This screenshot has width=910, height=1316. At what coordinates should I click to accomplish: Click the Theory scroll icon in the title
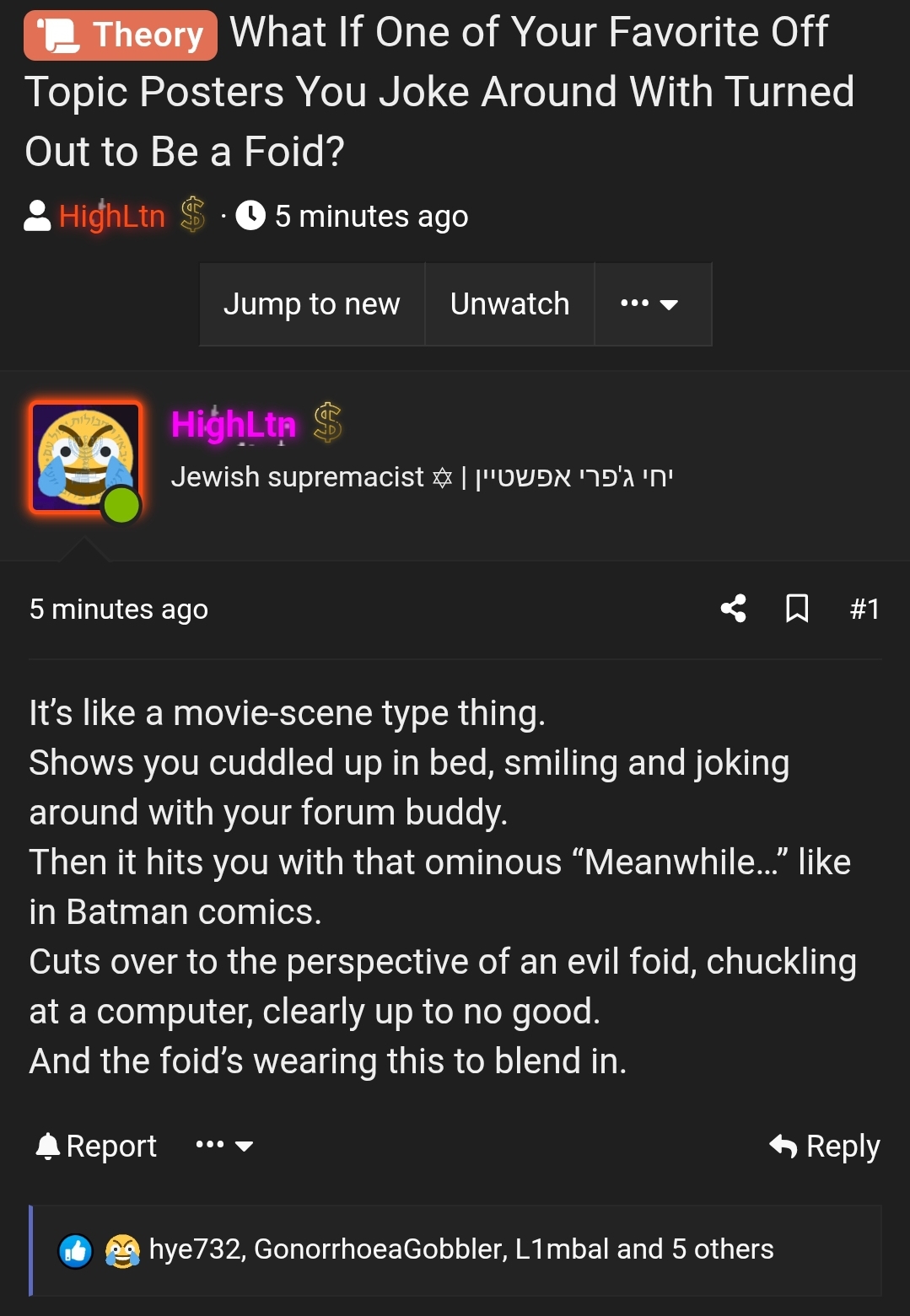pyautogui.click(x=59, y=33)
